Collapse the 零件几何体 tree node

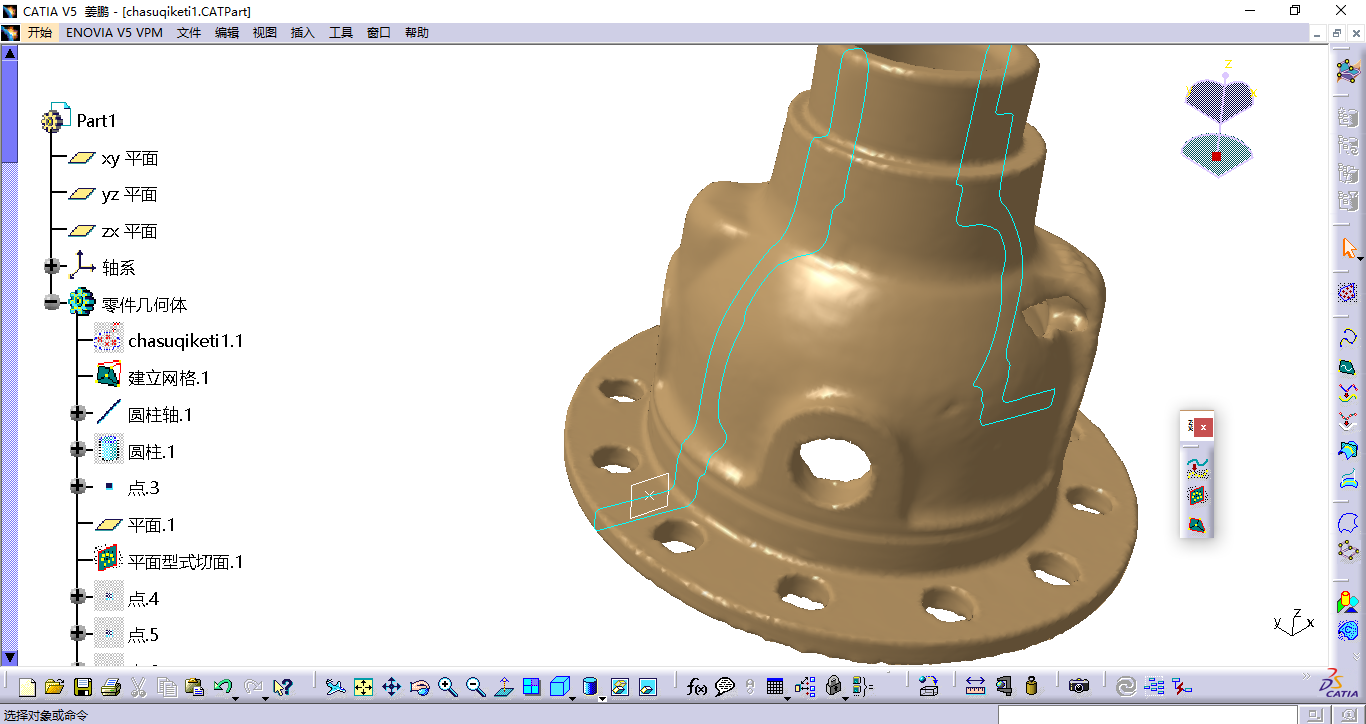click(52, 304)
